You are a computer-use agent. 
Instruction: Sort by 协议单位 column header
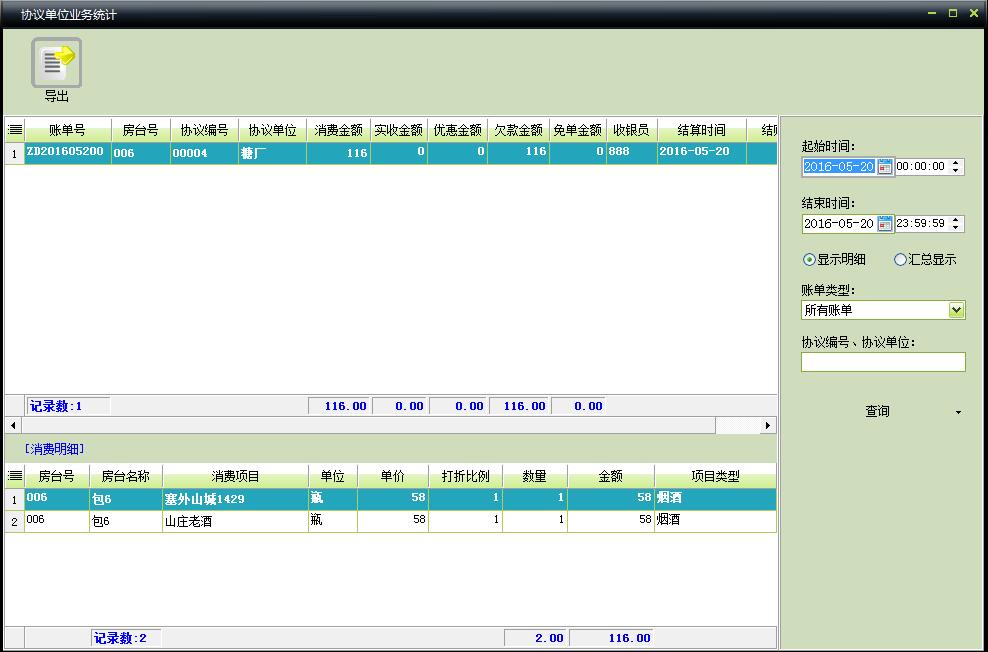[x=272, y=130]
